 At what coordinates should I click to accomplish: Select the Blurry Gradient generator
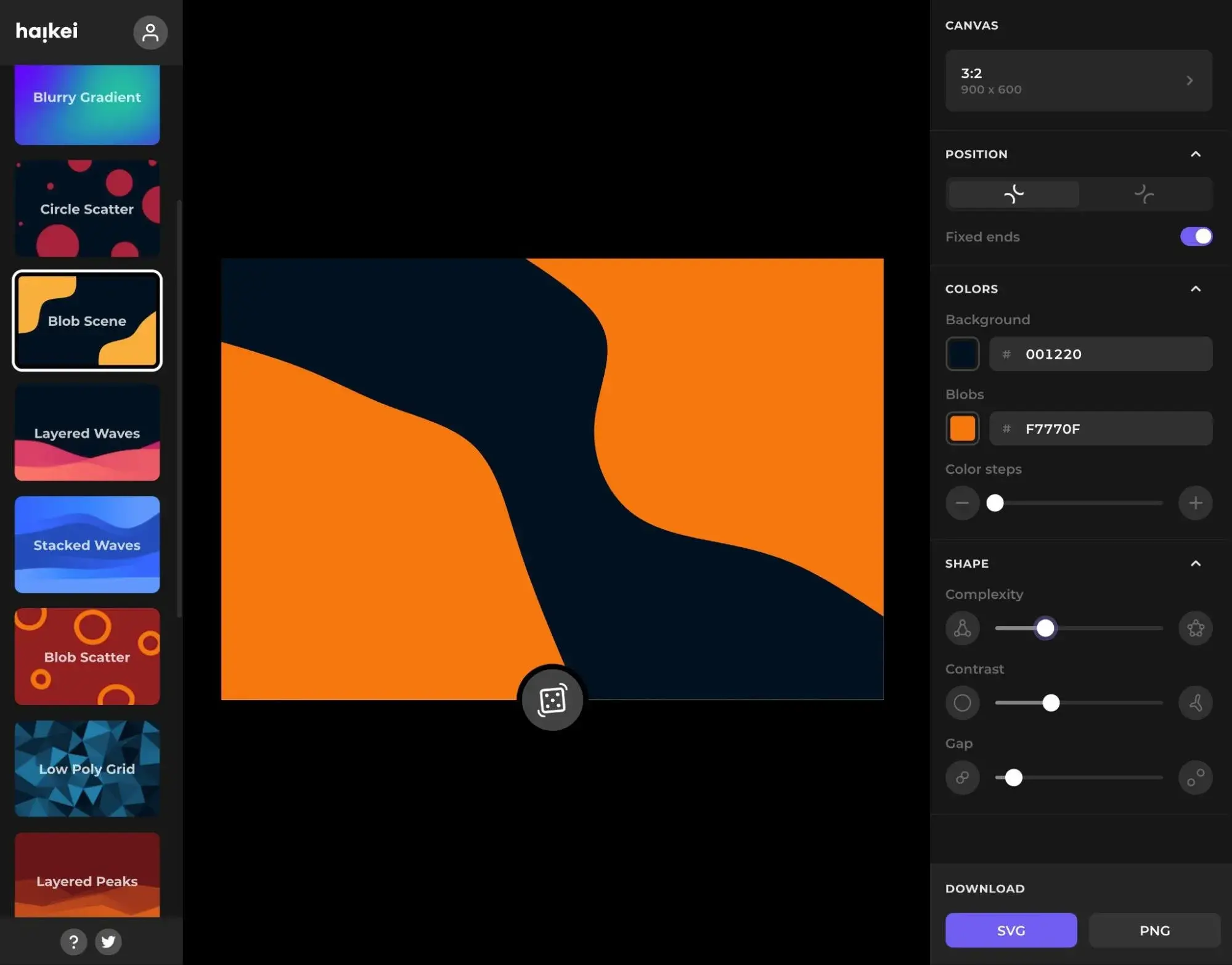coord(87,104)
